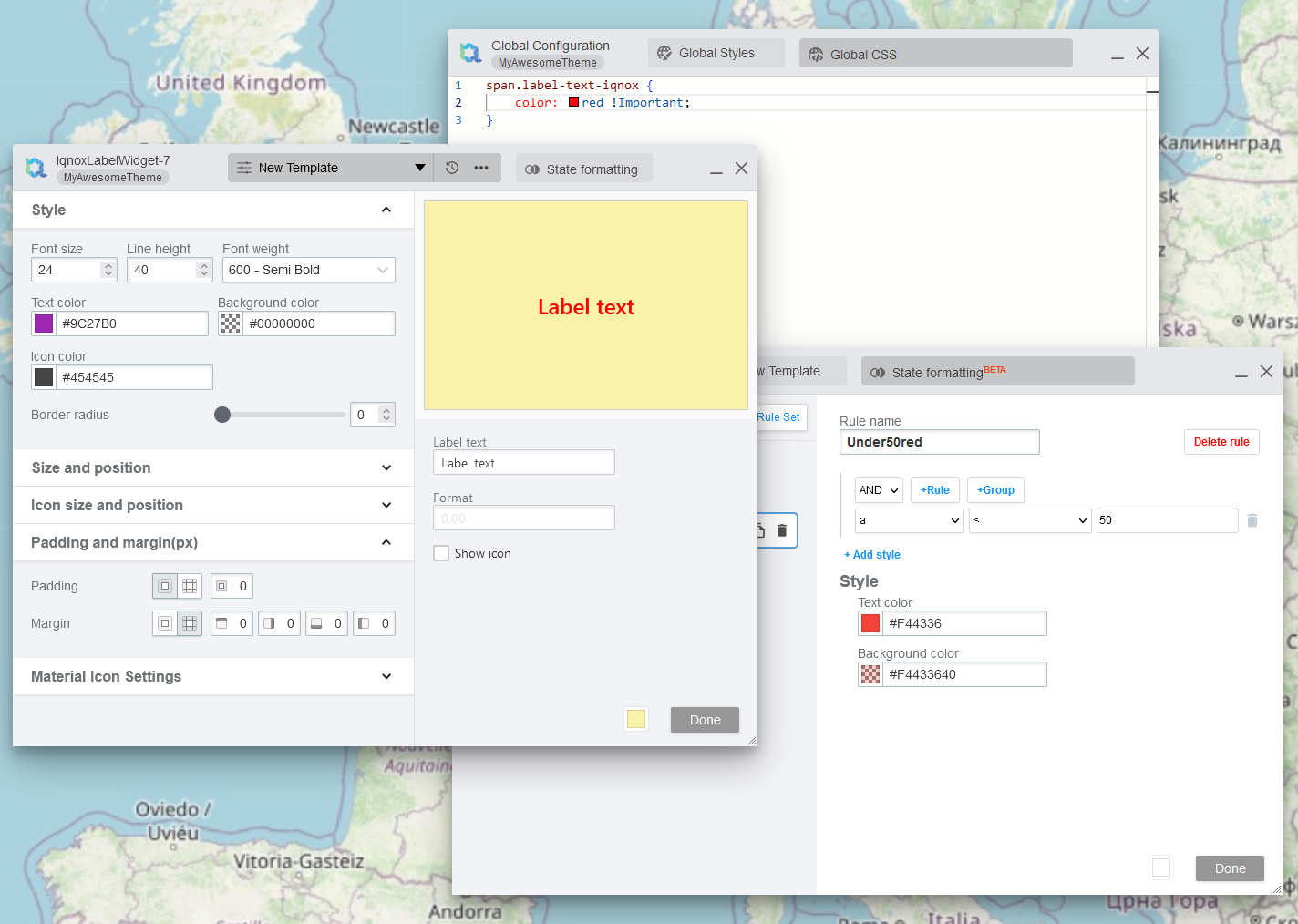This screenshot has width=1298, height=924.
Task: Click the purple Text color swatch
Action: [44, 323]
